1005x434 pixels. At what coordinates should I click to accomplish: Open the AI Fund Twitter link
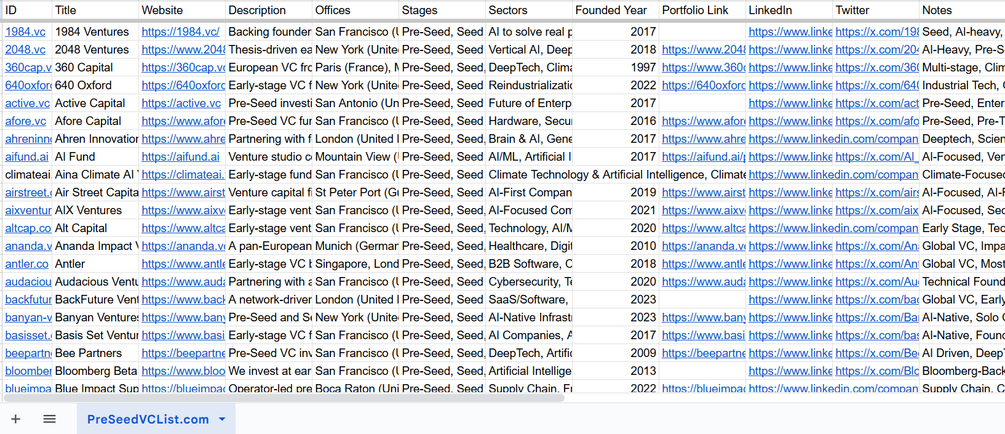pos(876,157)
